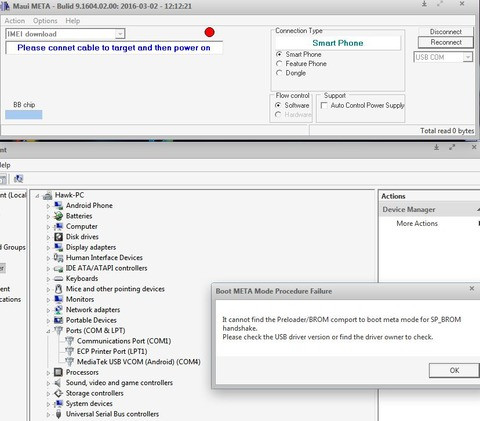The image size is (480, 421).
Task: Click the Disk drives icon
Action: [59, 237]
